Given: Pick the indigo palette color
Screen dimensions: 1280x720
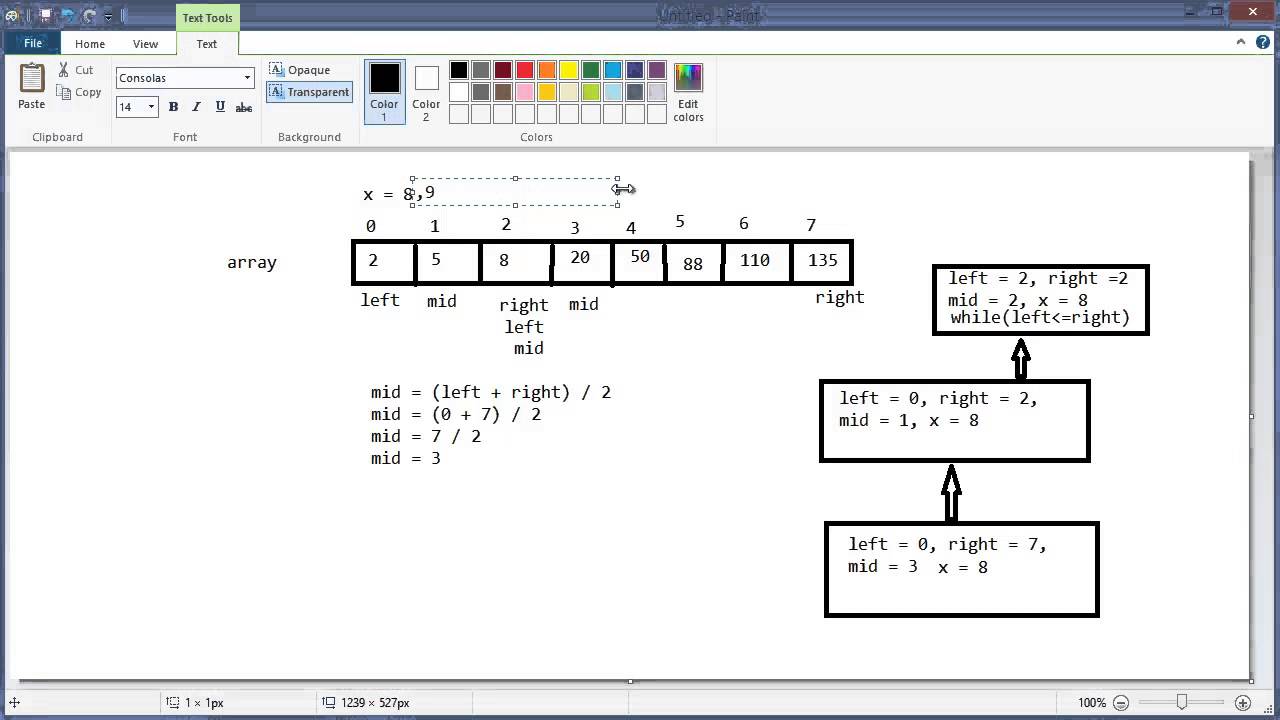Looking at the screenshot, I should [635, 70].
